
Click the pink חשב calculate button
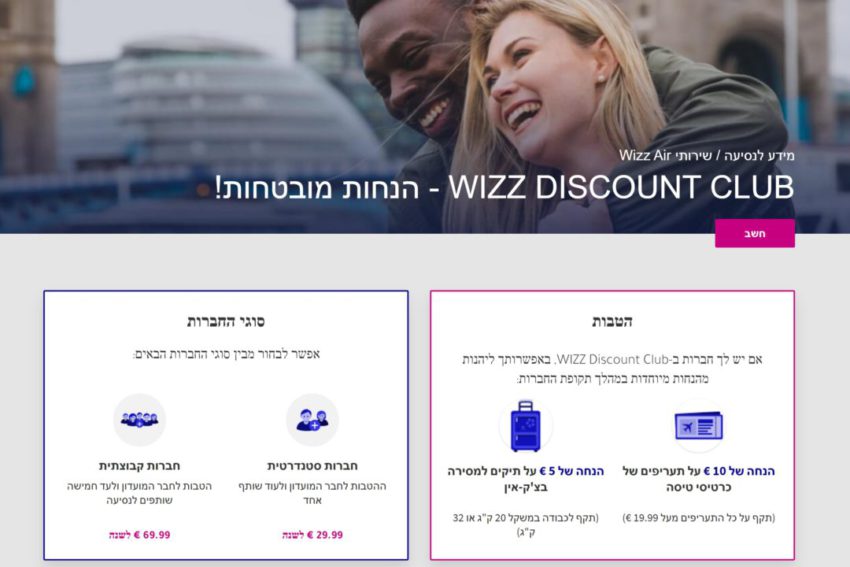(755, 234)
